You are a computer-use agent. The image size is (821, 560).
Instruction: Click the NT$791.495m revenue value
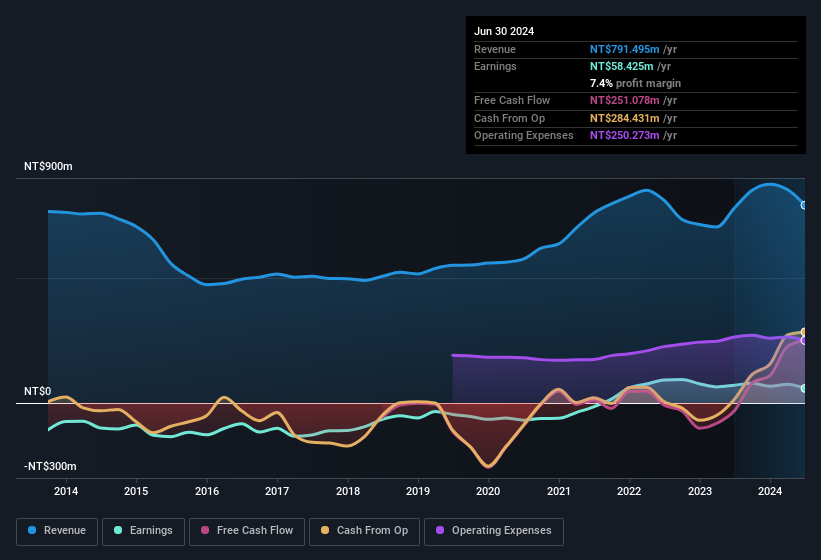click(624, 49)
